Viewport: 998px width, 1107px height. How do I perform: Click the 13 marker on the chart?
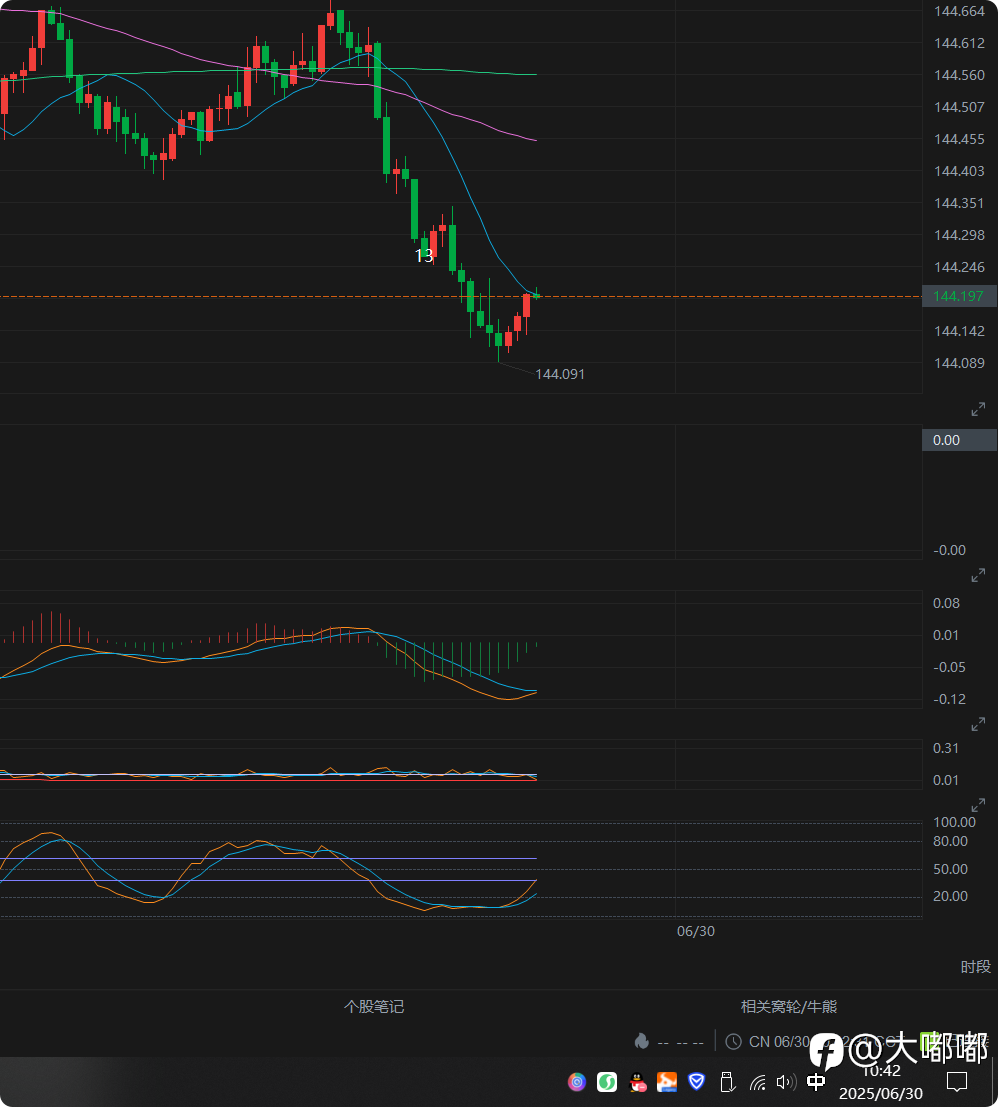point(424,256)
